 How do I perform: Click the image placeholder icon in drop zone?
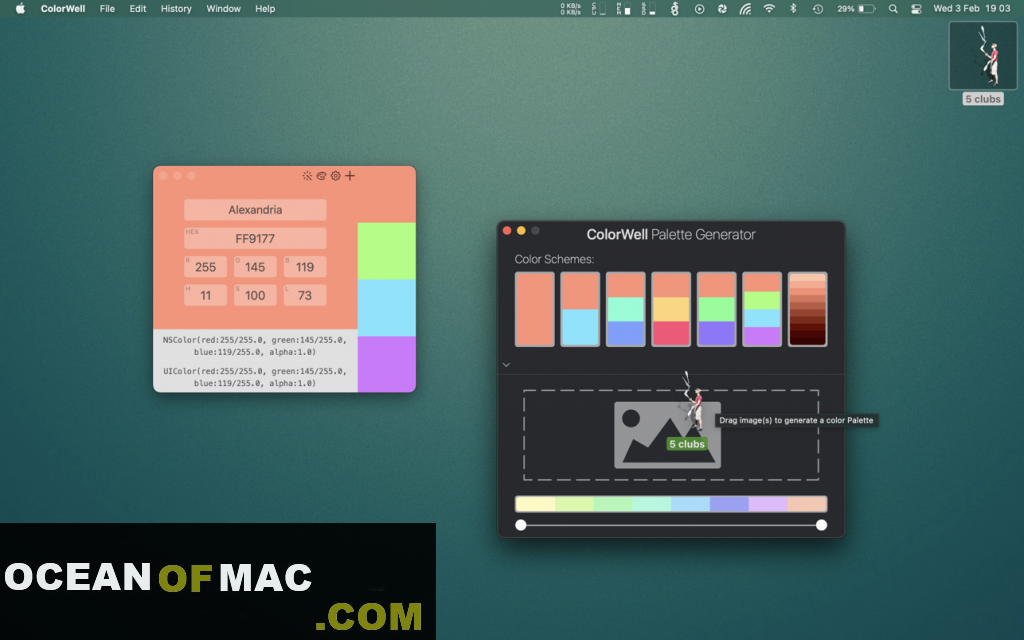(667, 435)
